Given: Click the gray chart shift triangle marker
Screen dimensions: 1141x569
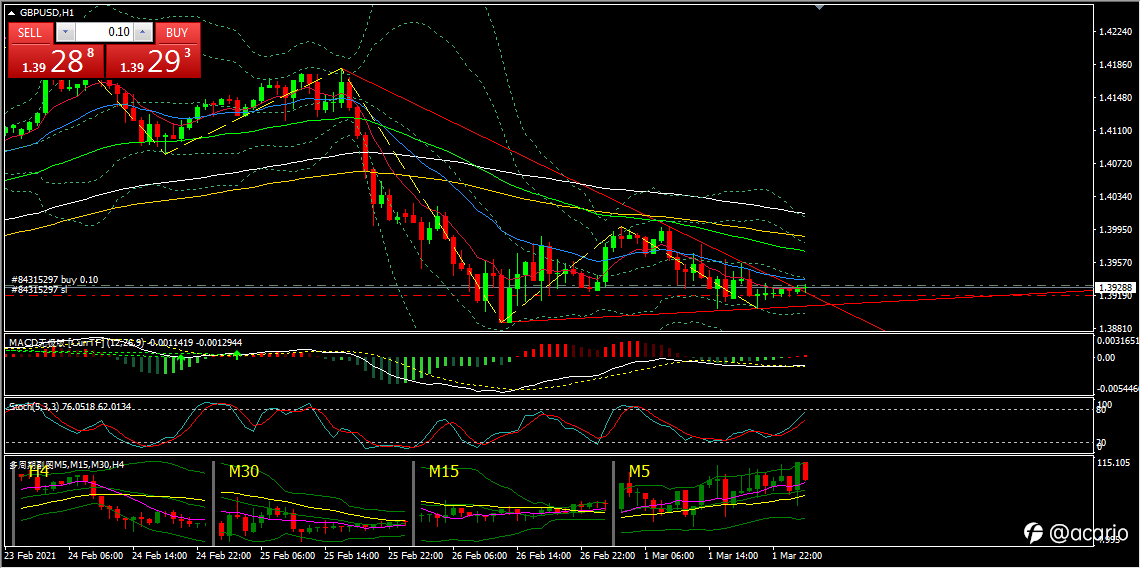Looking at the screenshot, I should 820,7.
